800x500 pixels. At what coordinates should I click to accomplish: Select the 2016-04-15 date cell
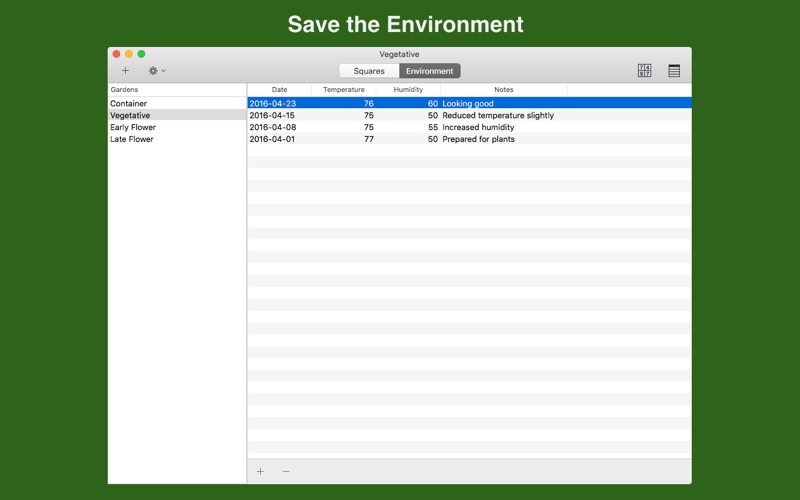coord(272,115)
